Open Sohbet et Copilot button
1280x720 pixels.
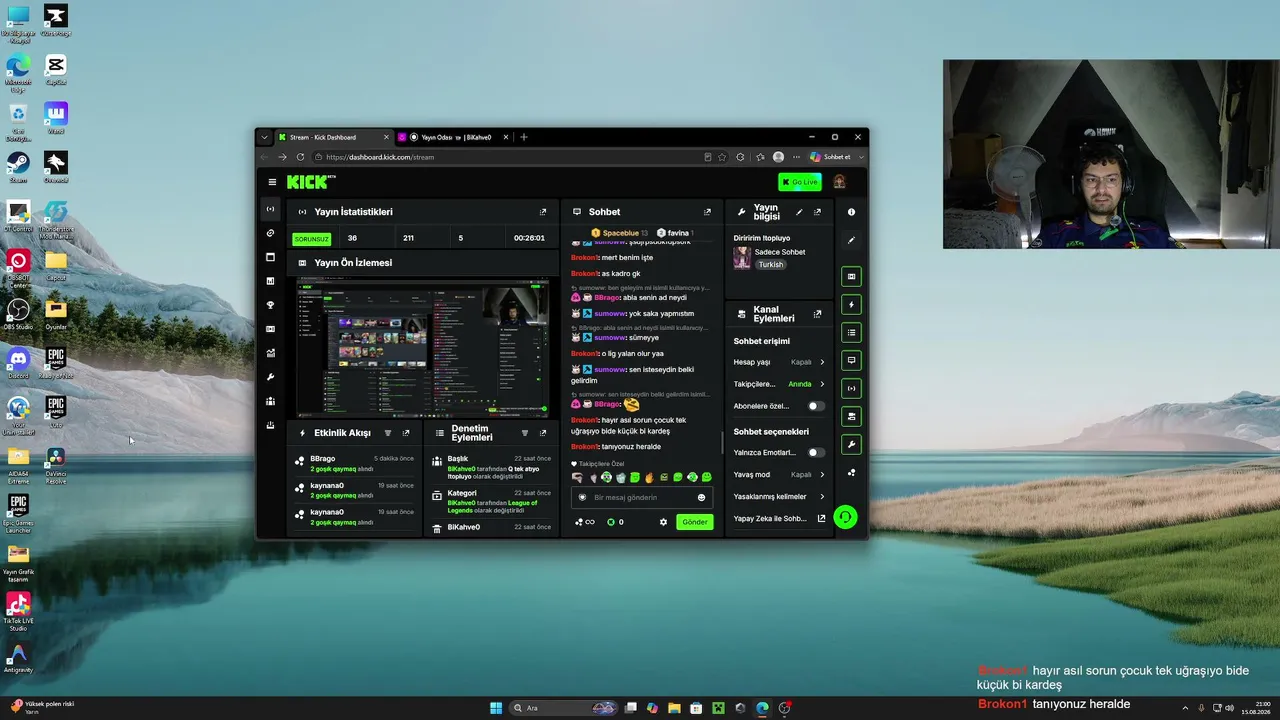point(830,157)
